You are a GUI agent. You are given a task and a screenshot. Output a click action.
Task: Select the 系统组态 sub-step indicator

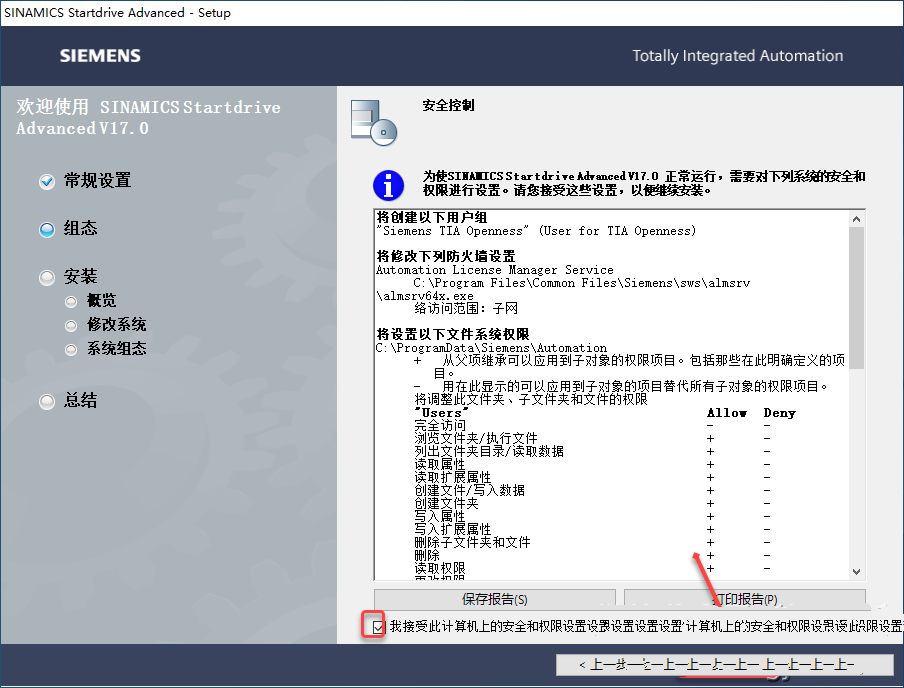(x=71, y=349)
